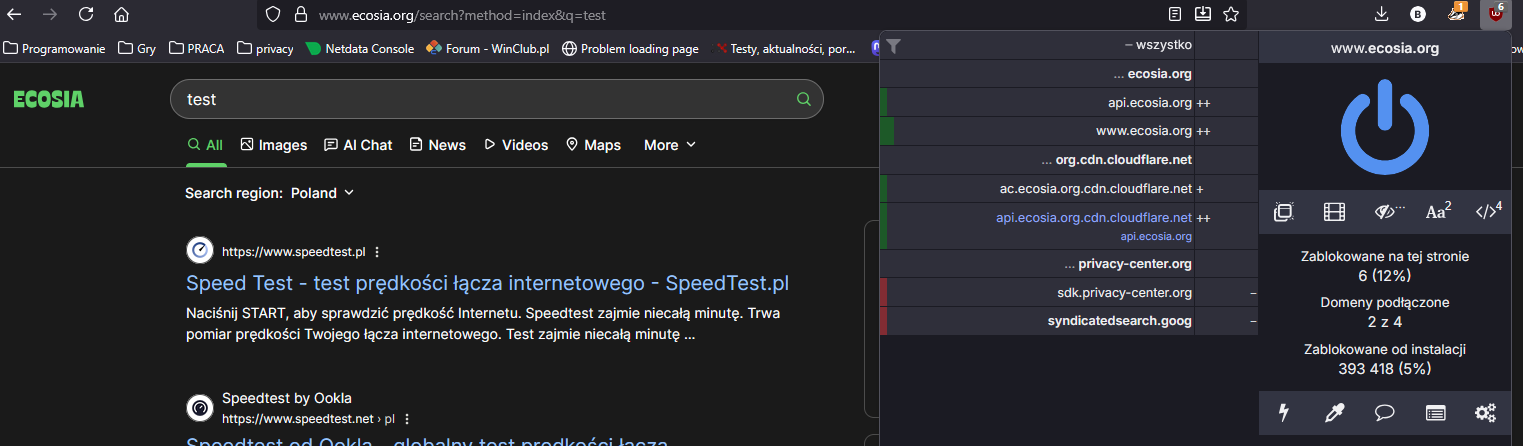Image resolution: width=1523 pixels, height=446 pixels.
Task: Enter element zapper mode (lightning icon)
Action: (x=1284, y=413)
